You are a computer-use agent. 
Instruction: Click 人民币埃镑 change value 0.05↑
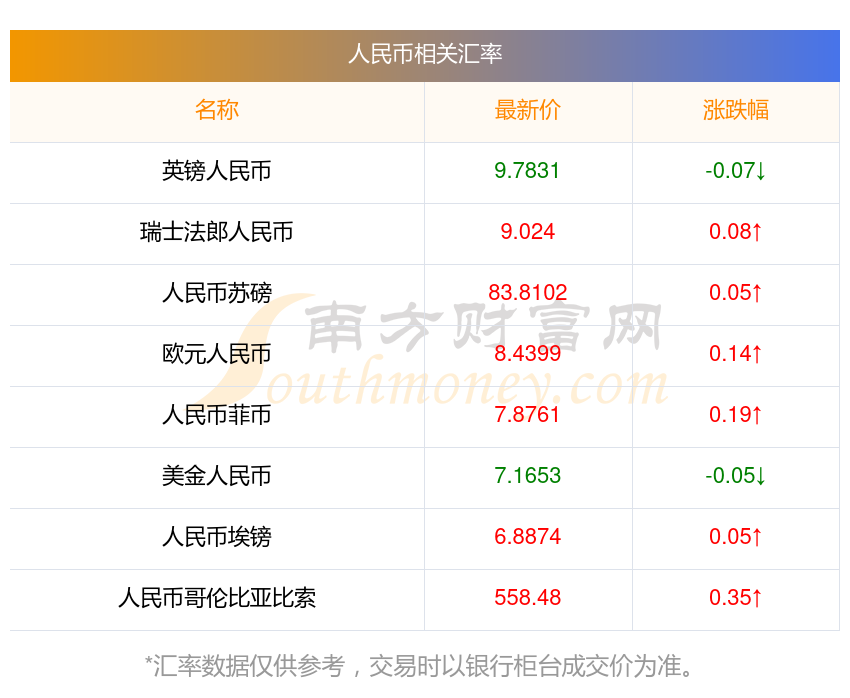coord(736,537)
